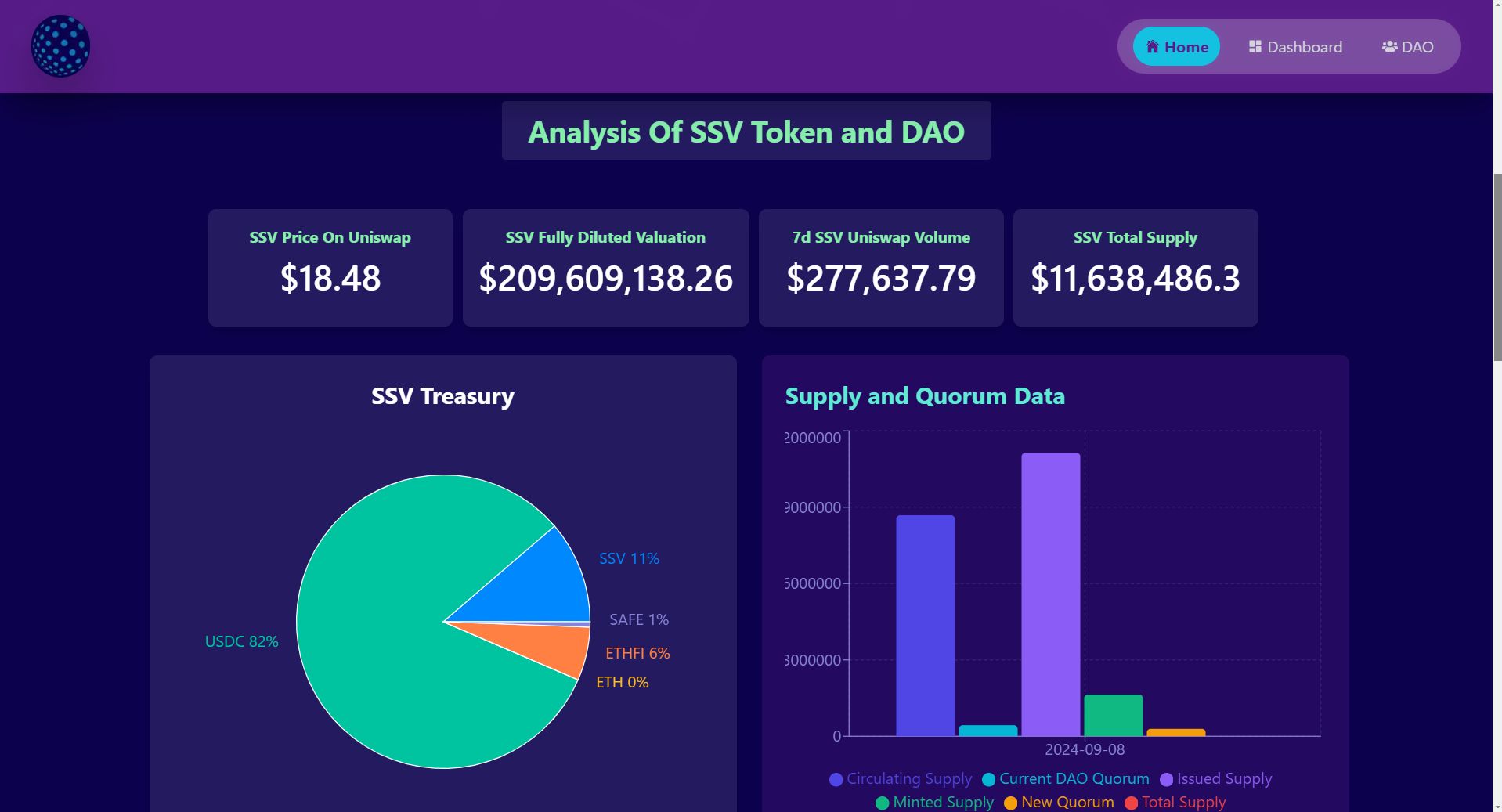Image resolution: width=1502 pixels, height=812 pixels.
Task: Click the orange New Quorum bar
Action: (1175, 733)
